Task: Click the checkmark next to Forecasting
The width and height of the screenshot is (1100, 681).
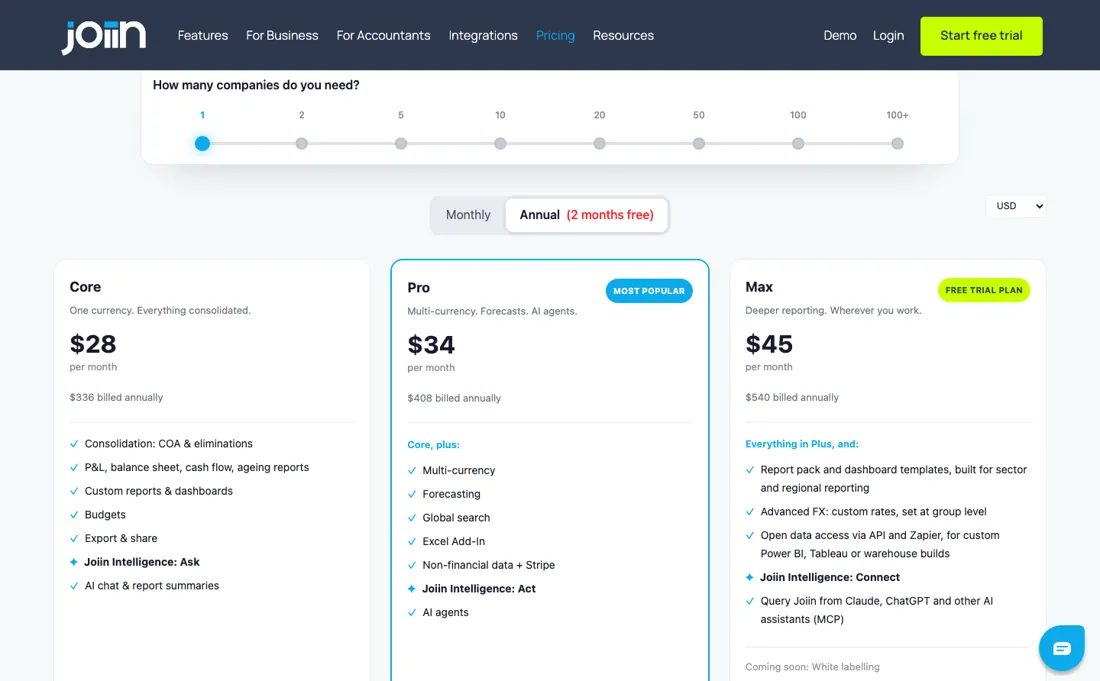Action: (x=412, y=494)
